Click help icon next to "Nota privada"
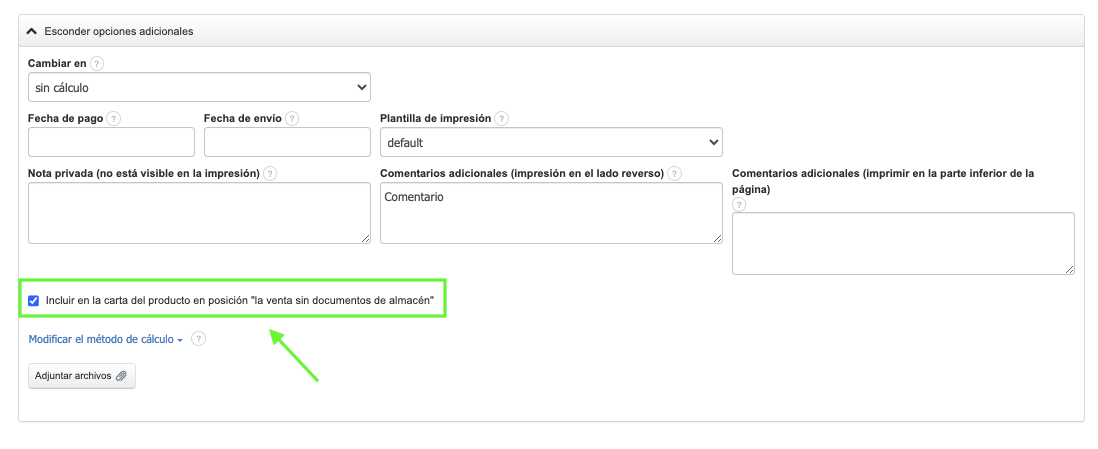 [270, 173]
